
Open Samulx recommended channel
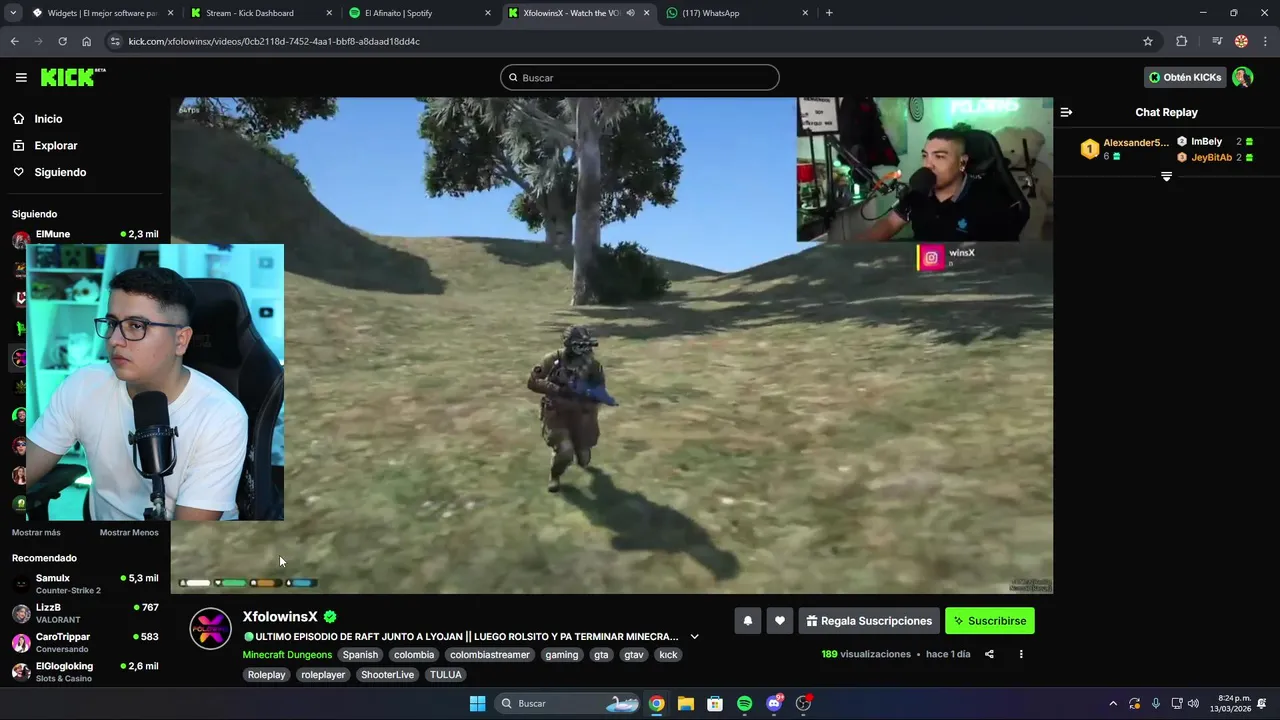85,584
